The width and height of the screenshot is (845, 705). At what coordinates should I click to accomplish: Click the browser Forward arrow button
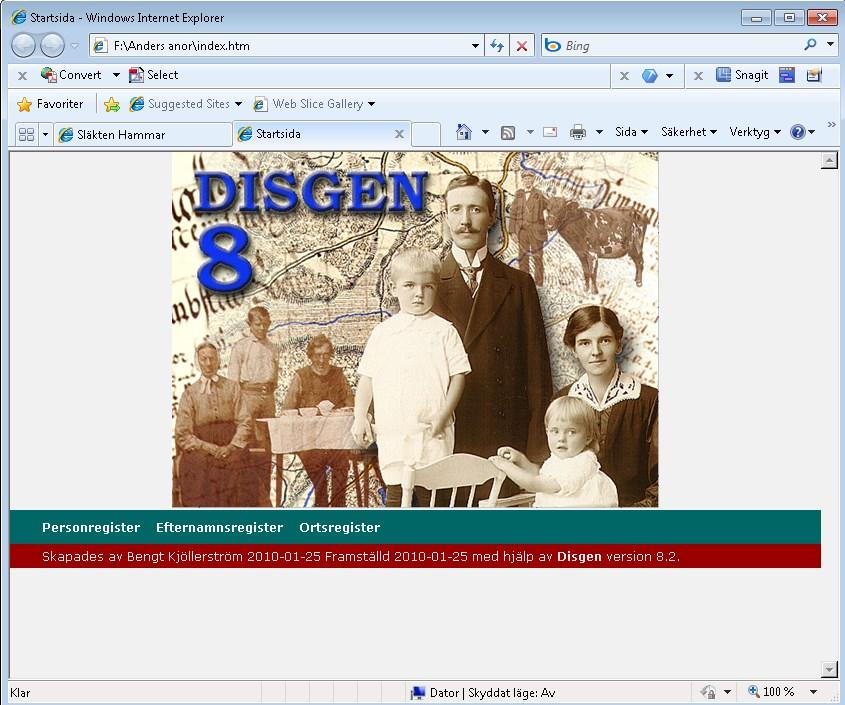[52, 45]
